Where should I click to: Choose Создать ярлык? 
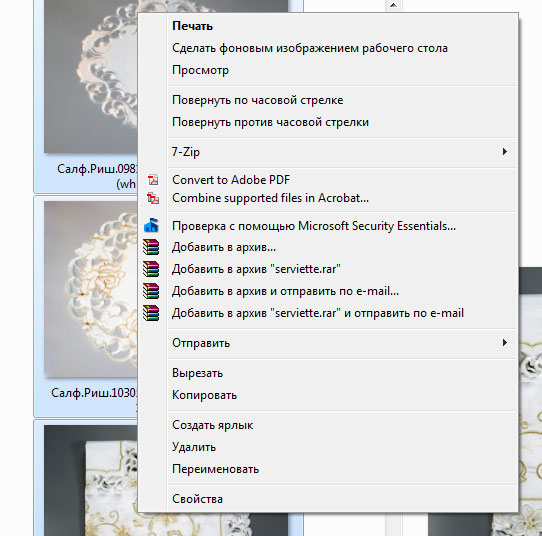click(x=327, y=425)
